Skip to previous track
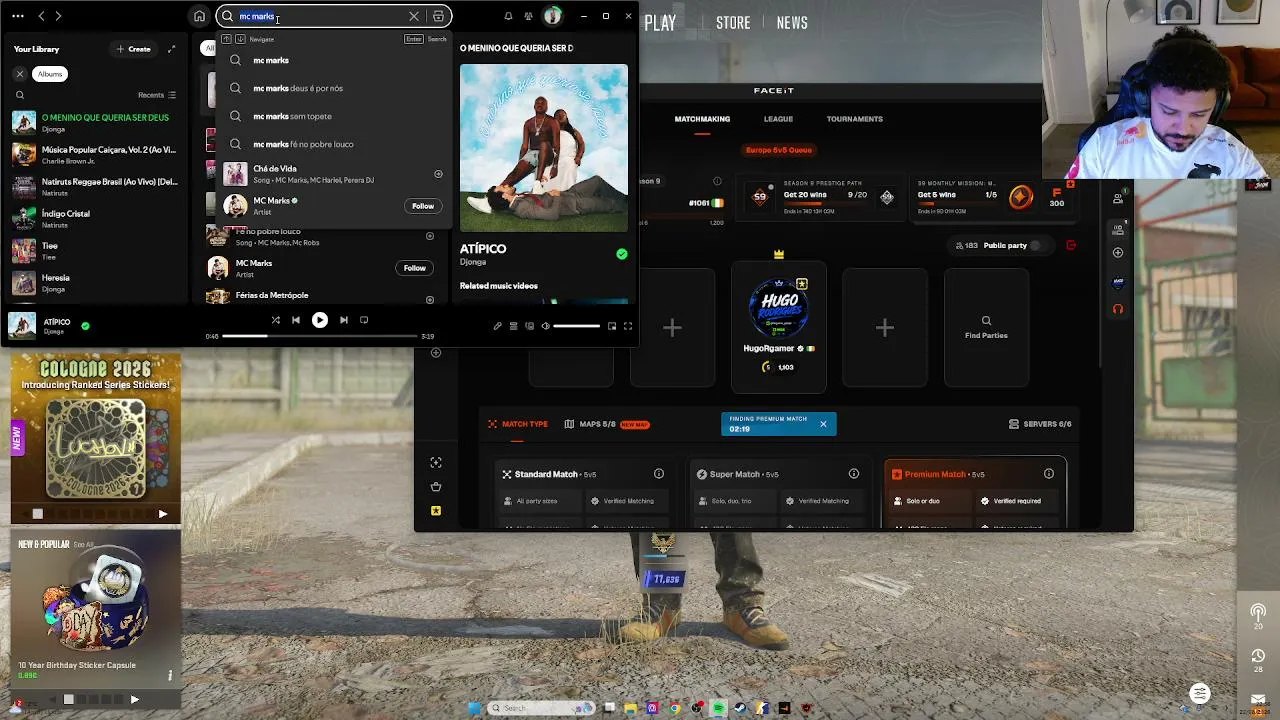 click(296, 320)
